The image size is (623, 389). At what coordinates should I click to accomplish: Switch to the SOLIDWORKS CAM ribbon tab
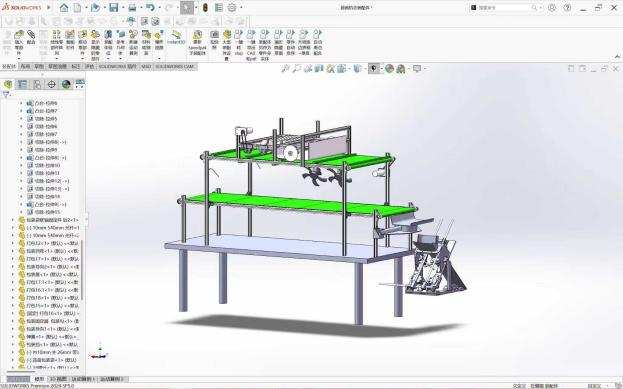175,66
